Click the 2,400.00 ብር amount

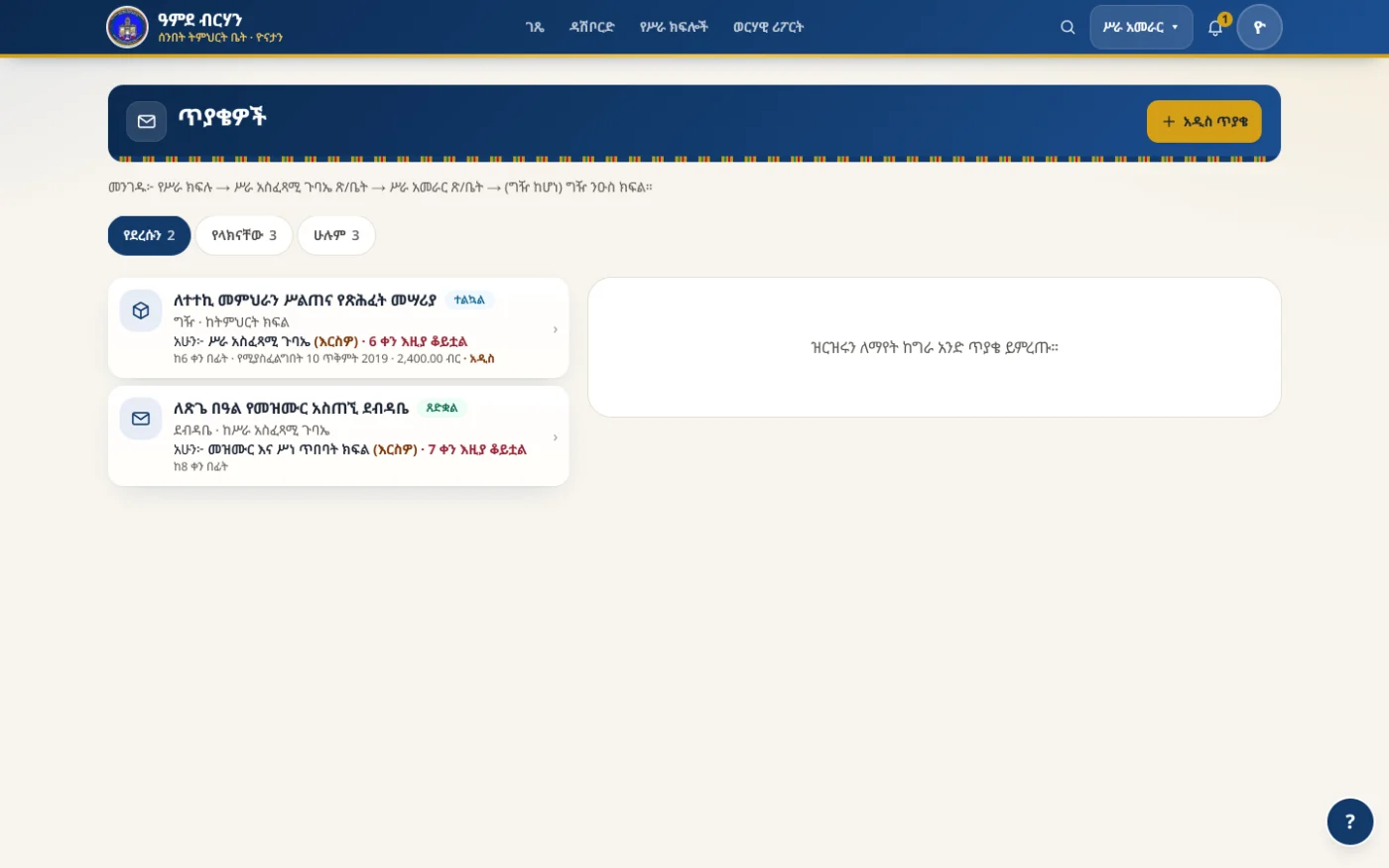coord(429,358)
